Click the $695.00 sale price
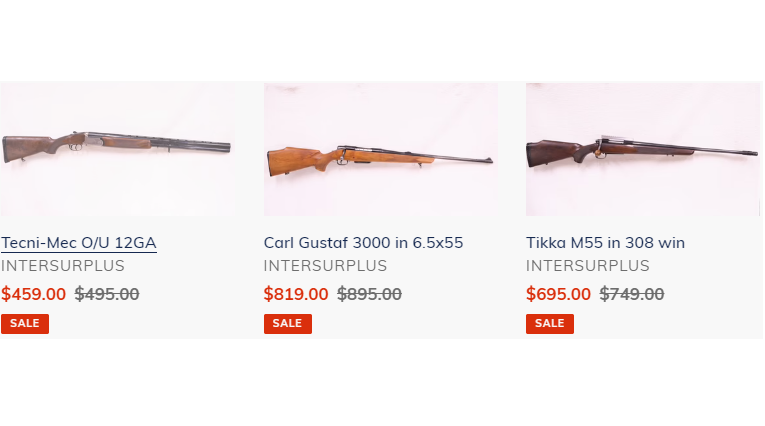The image size is (765, 426). click(x=558, y=294)
